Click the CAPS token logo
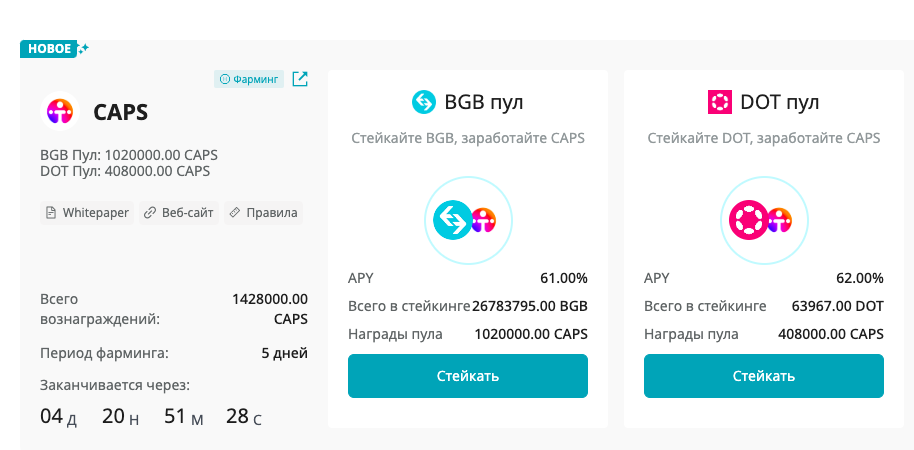914x450 pixels. click(61, 112)
